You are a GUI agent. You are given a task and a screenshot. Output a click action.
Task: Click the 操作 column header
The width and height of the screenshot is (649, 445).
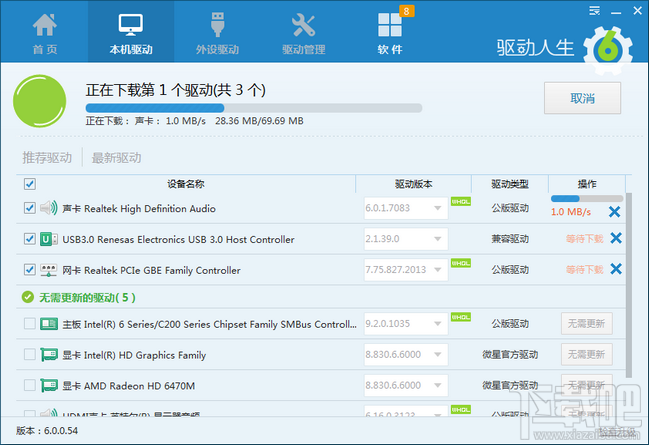click(587, 184)
